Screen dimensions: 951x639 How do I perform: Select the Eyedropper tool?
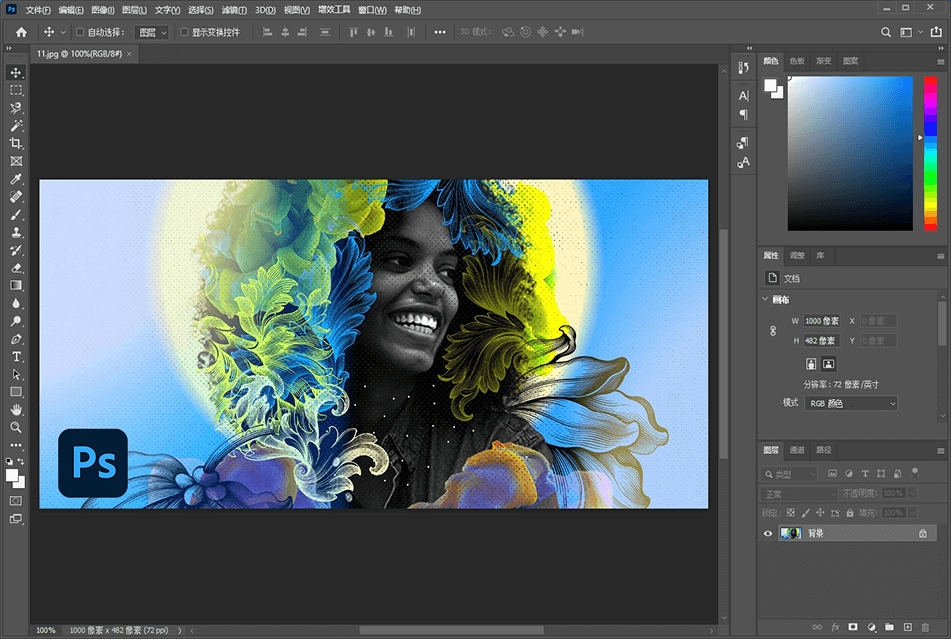[16, 179]
